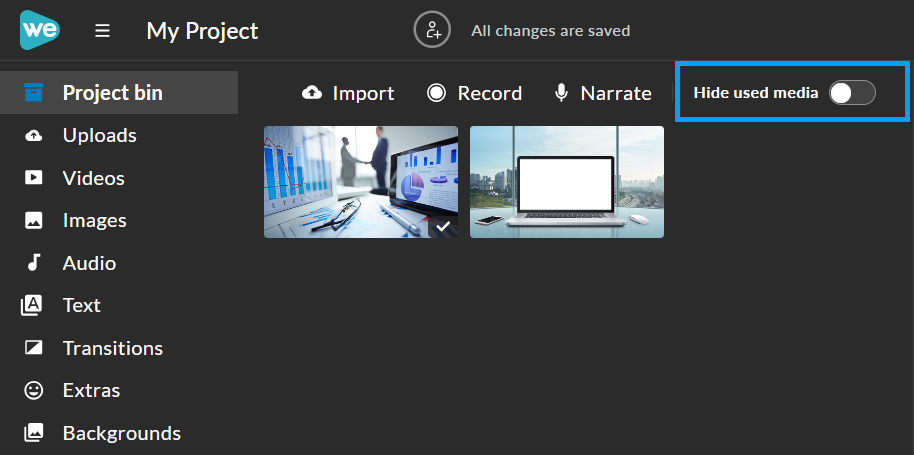Click the Images picture icon
Viewport: 914px width, 455px height.
tap(34, 220)
